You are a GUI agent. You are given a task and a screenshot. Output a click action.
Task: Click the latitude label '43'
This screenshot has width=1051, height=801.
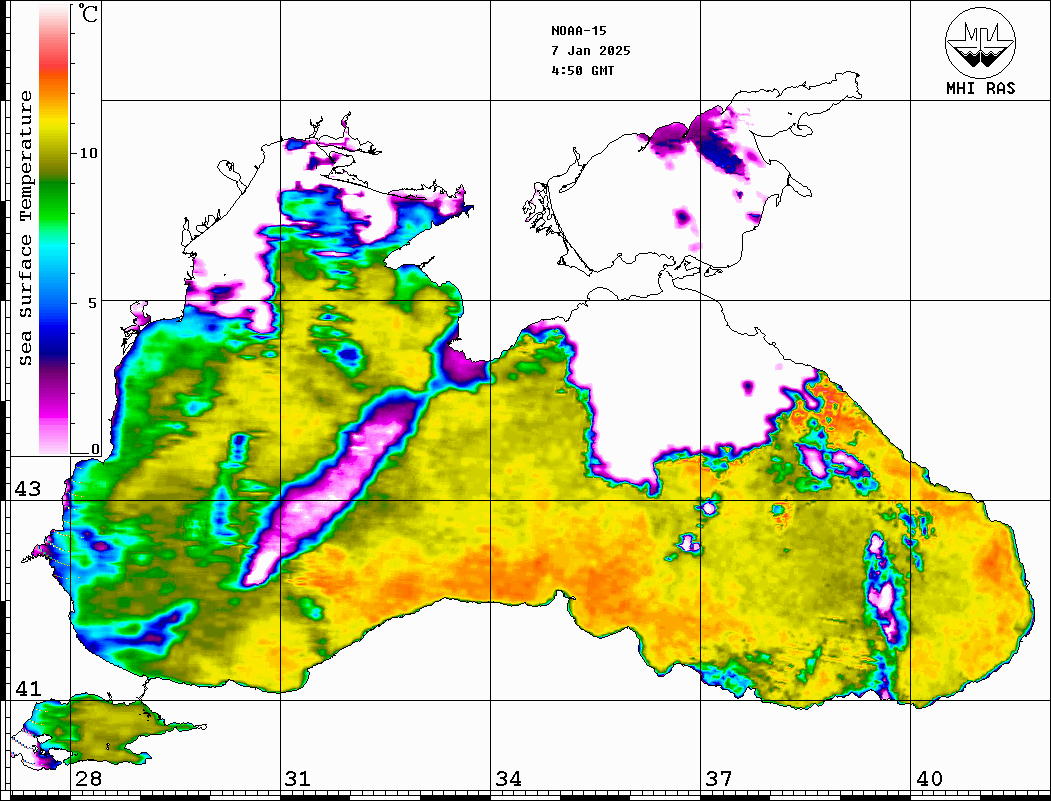28,489
